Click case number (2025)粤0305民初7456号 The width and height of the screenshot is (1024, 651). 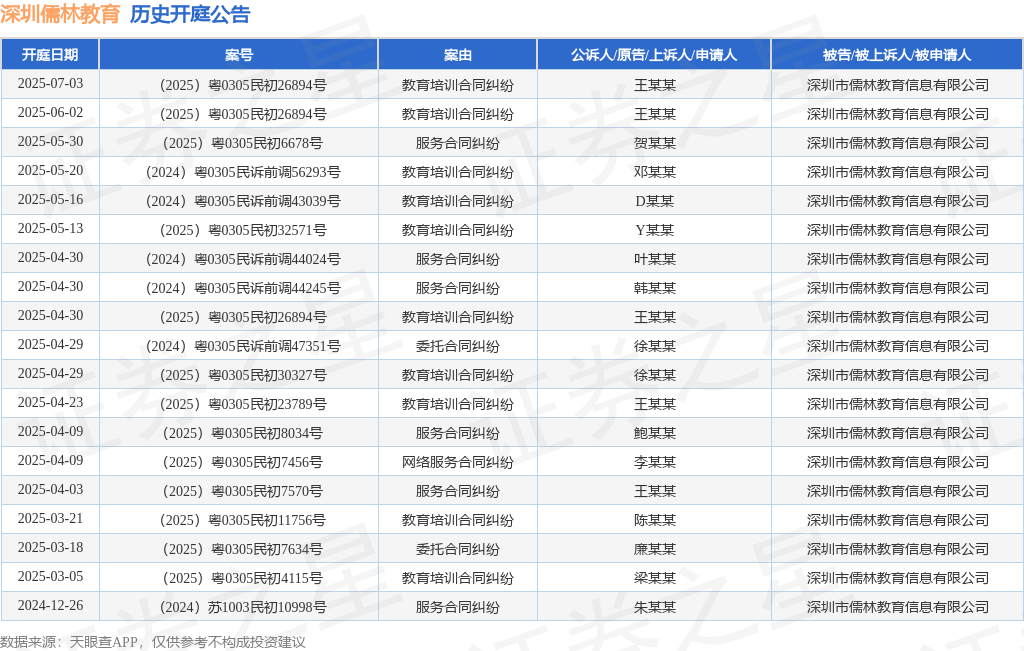(x=243, y=462)
